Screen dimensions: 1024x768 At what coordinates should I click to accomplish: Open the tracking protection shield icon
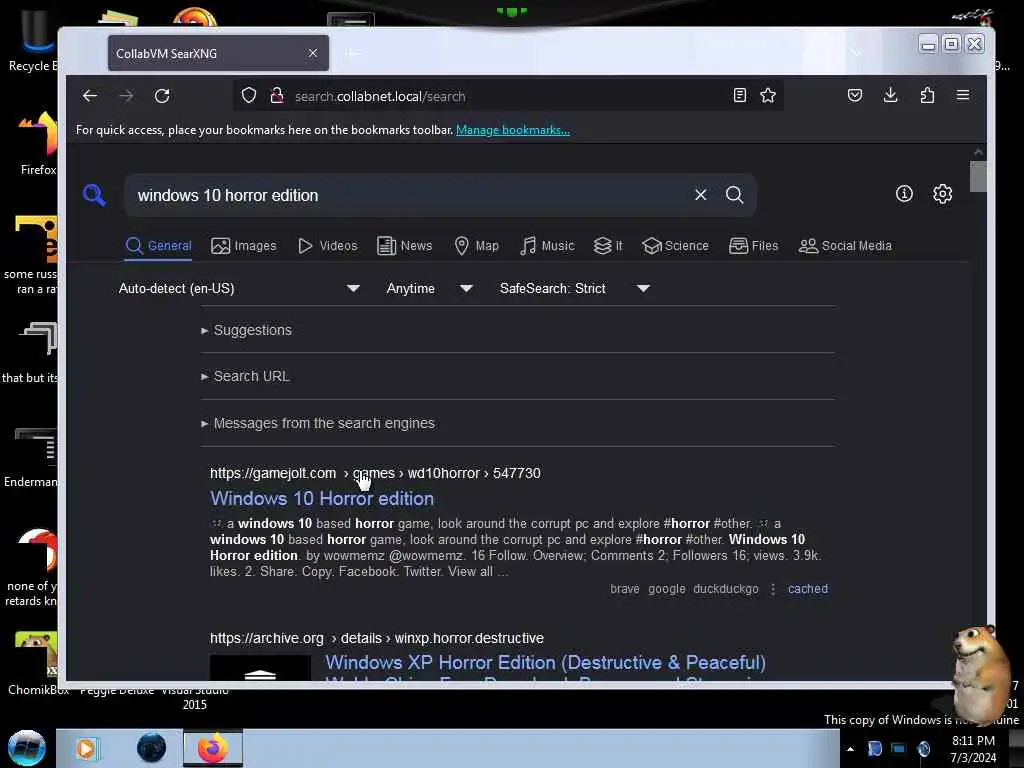click(x=249, y=96)
